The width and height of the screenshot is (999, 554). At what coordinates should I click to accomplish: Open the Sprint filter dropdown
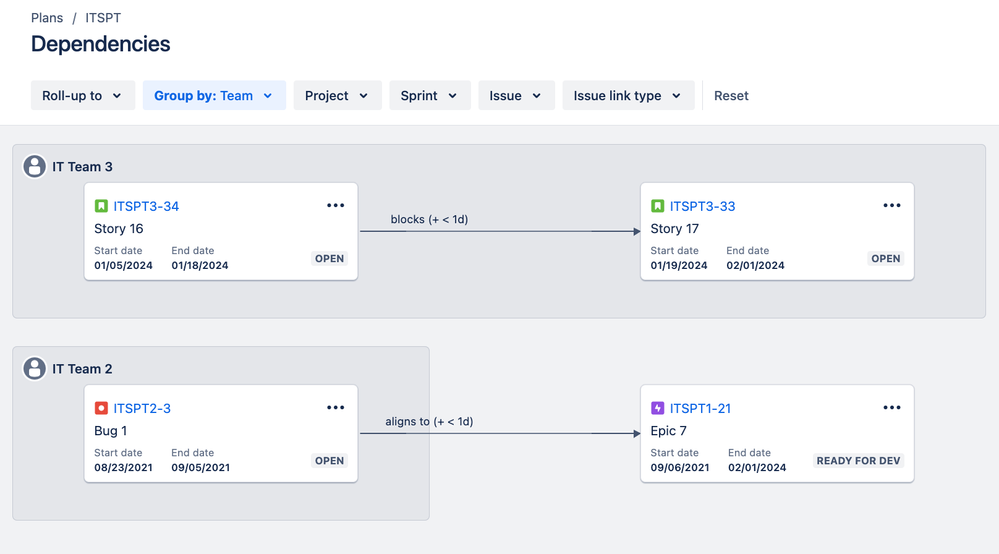429,96
